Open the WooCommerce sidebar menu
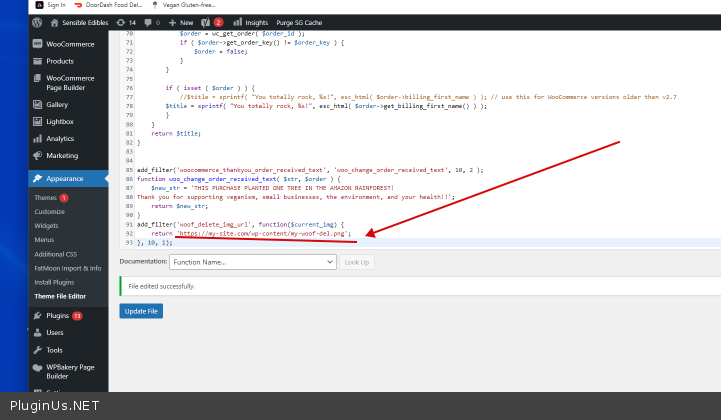Viewport: 721px width, 420px height. click(x=68, y=44)
